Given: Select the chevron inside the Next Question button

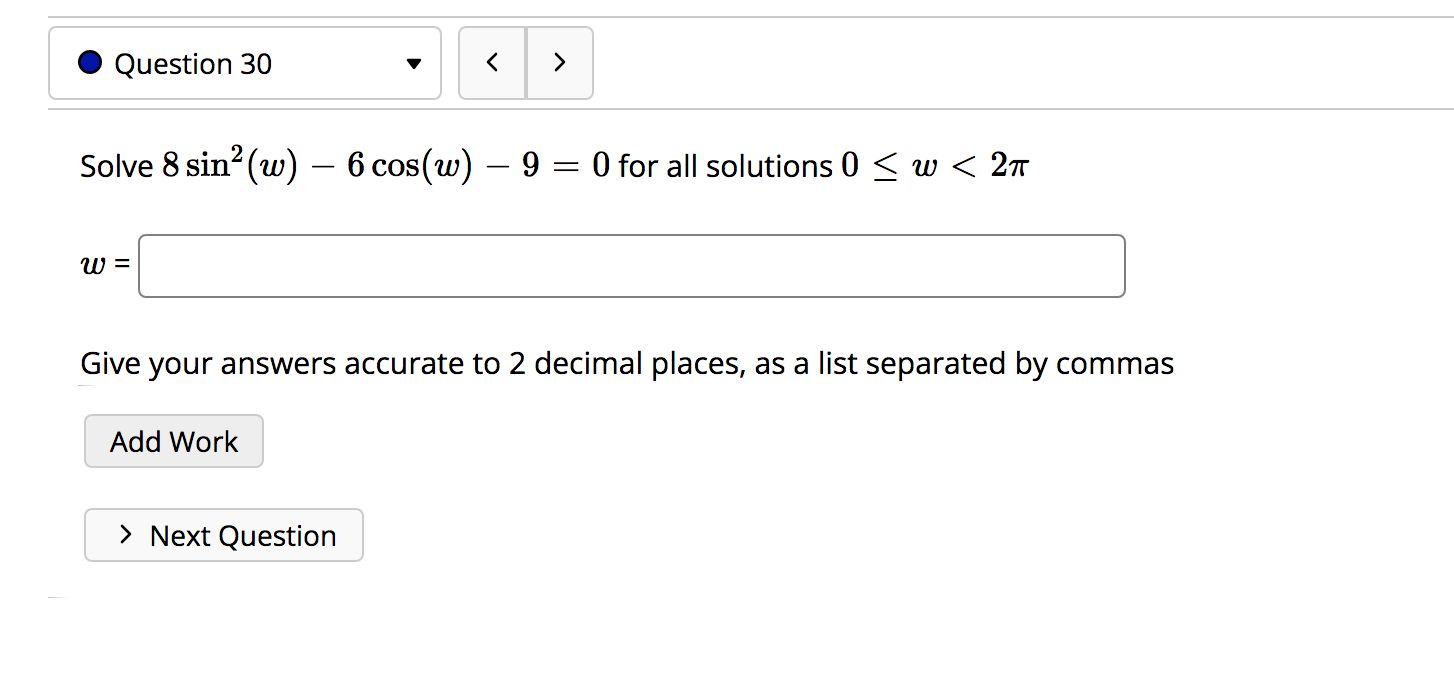Looking at the screenshot, I should click(125, 535).
